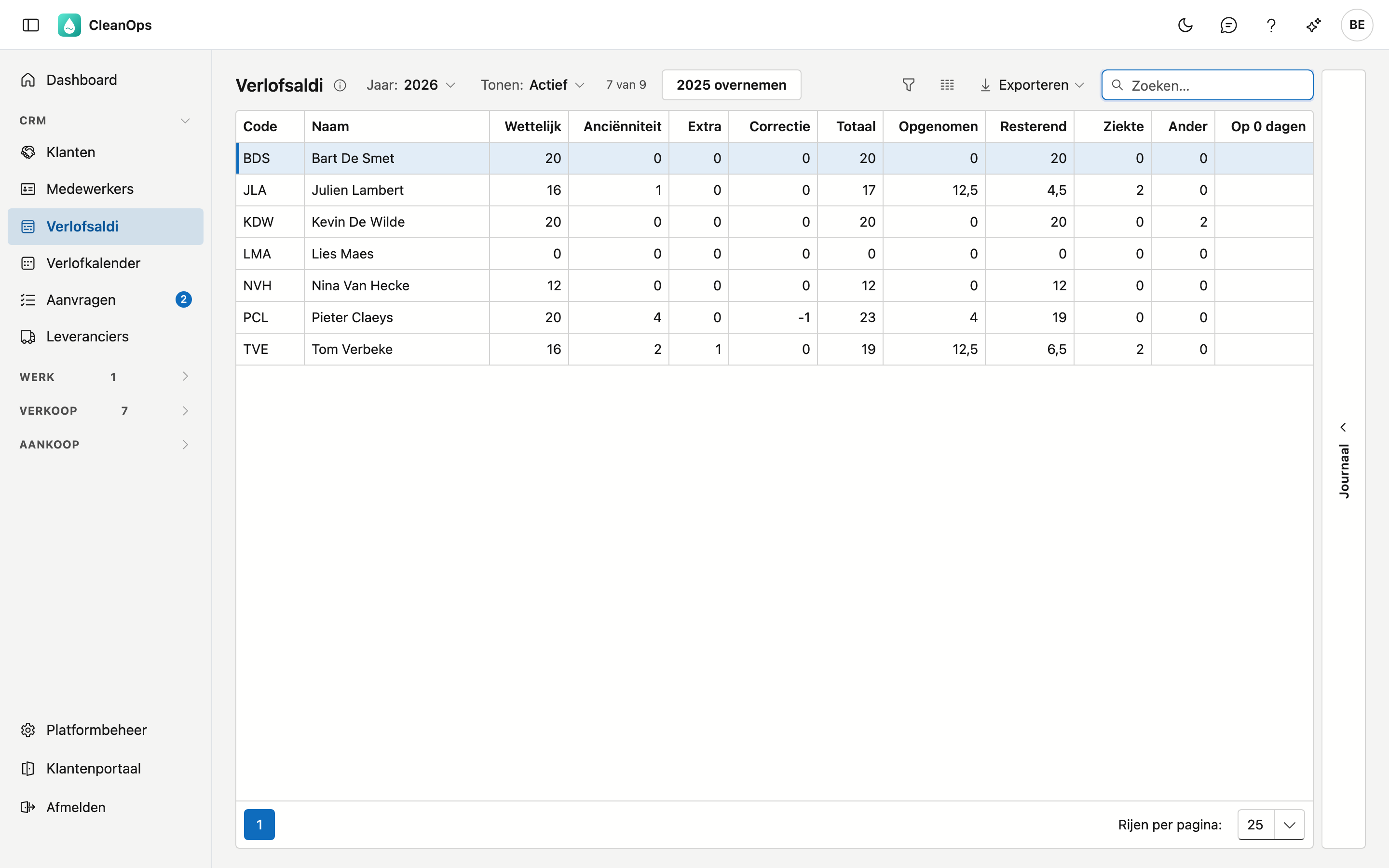
Task: Open Medewerkers page
Action: tap(106, 189)
